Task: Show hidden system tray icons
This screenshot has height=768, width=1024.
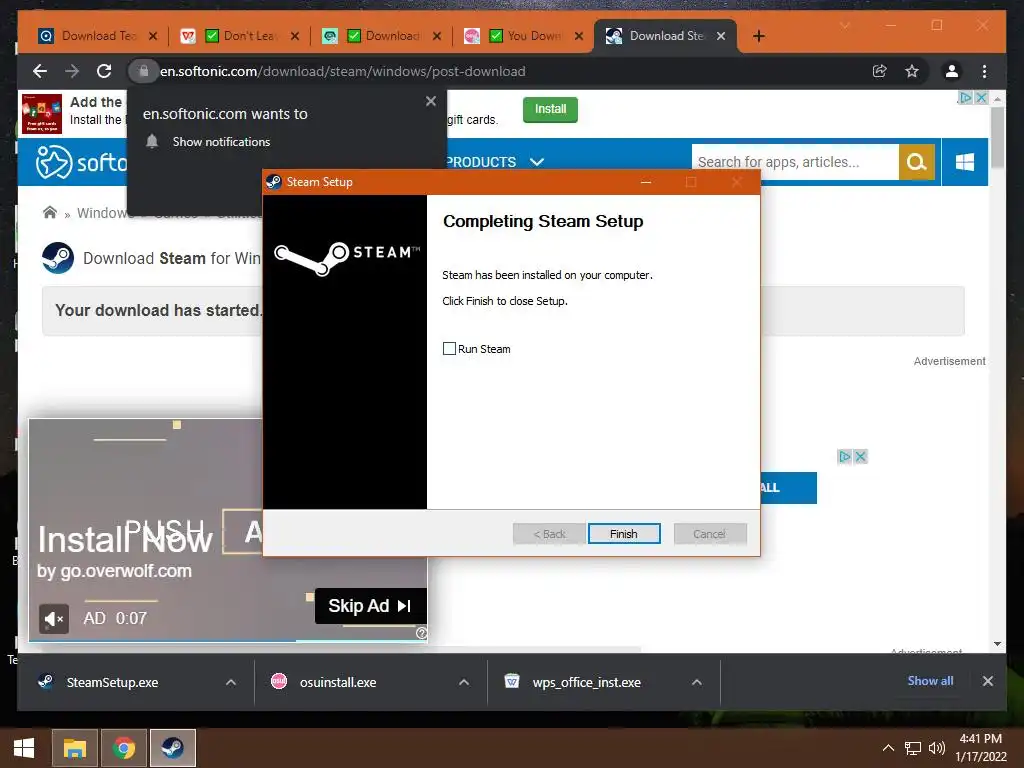Action: (888, 748)
